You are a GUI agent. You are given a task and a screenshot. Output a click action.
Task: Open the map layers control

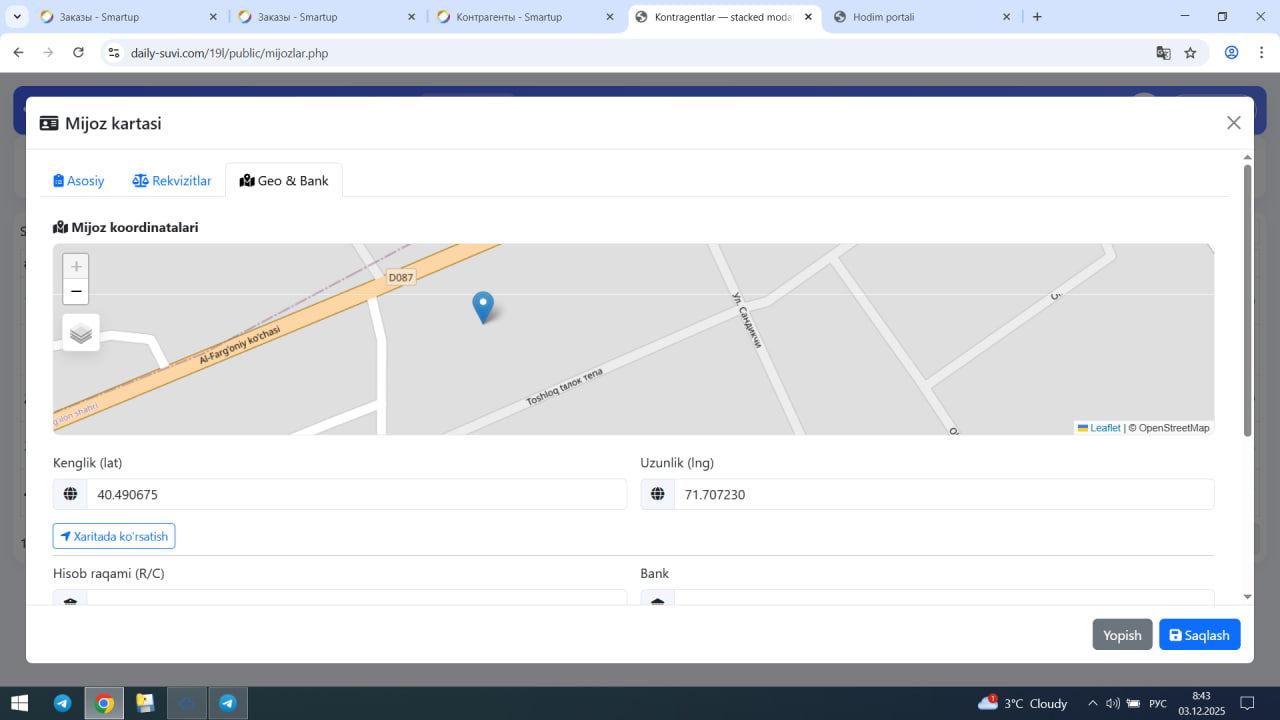[81, 333]
